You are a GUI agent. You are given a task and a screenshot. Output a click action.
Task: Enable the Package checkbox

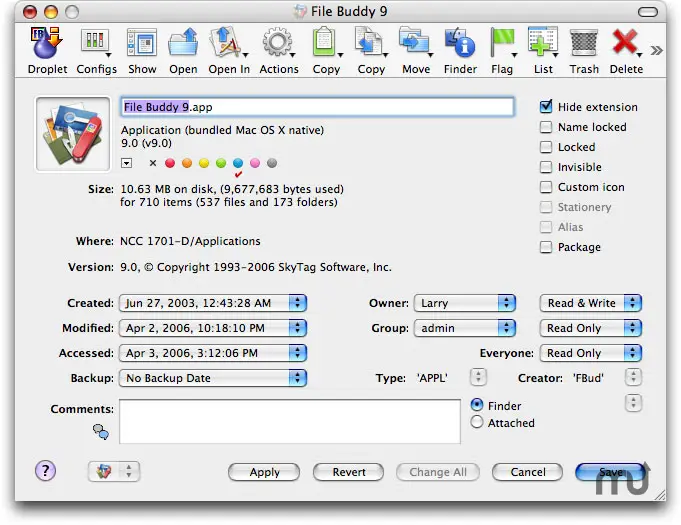546,247
